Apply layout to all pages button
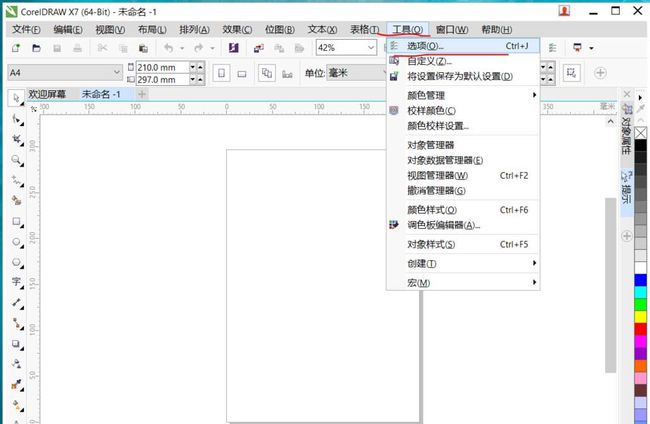Image resolution: width=650 pixels, height=424 pixels. coord(267,73)
